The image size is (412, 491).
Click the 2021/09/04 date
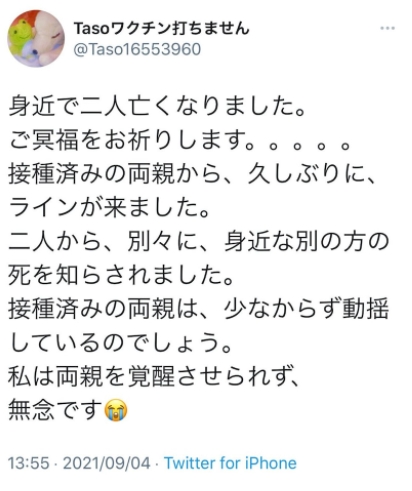(x=107, y=463)
